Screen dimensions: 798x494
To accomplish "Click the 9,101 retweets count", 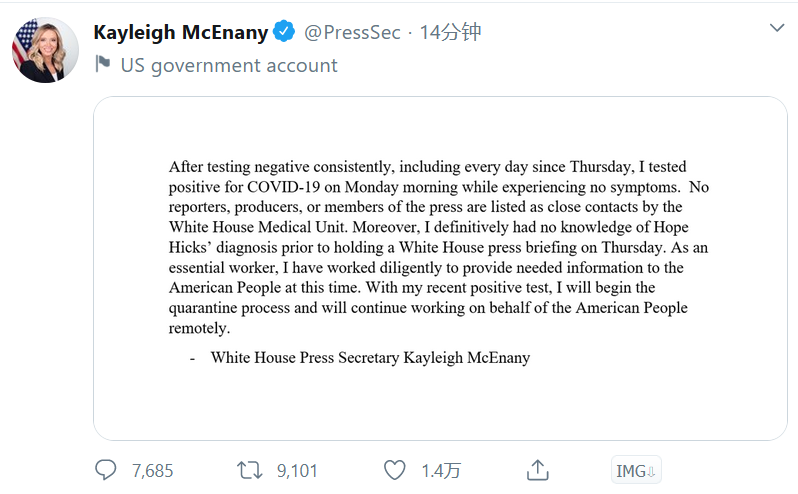I will point(297,470).
